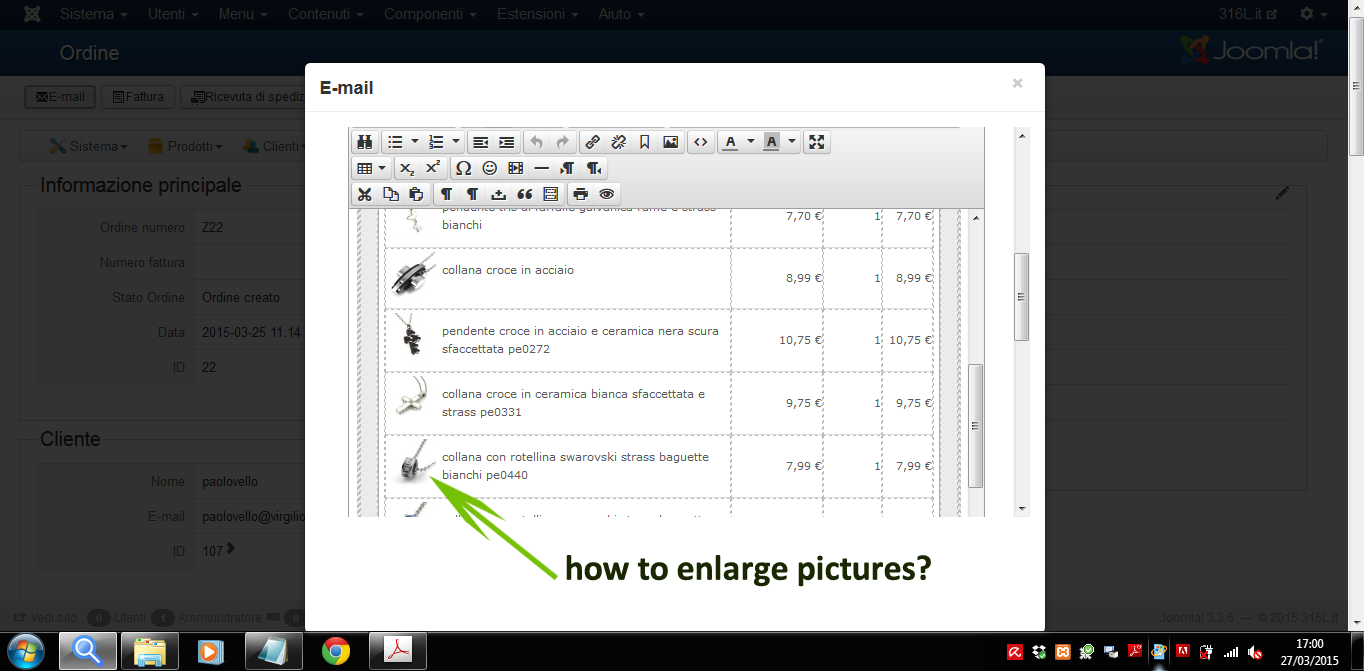This screenshot has width=1364, height=671.
Task: Expand the Sistema submenu dropdown
Action: pyautogui.click(x=88, y=146)
